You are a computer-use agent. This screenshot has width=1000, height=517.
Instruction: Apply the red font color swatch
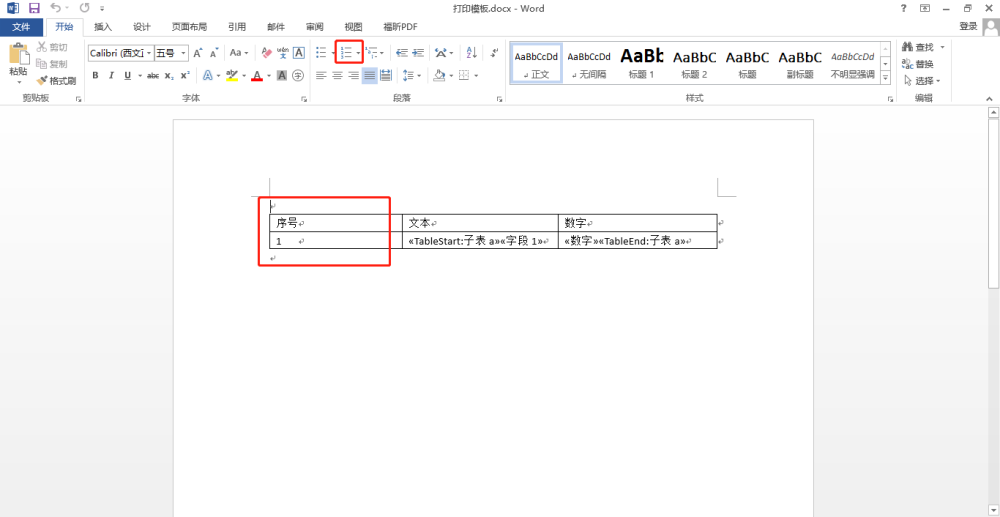click(x=257, y=76)
